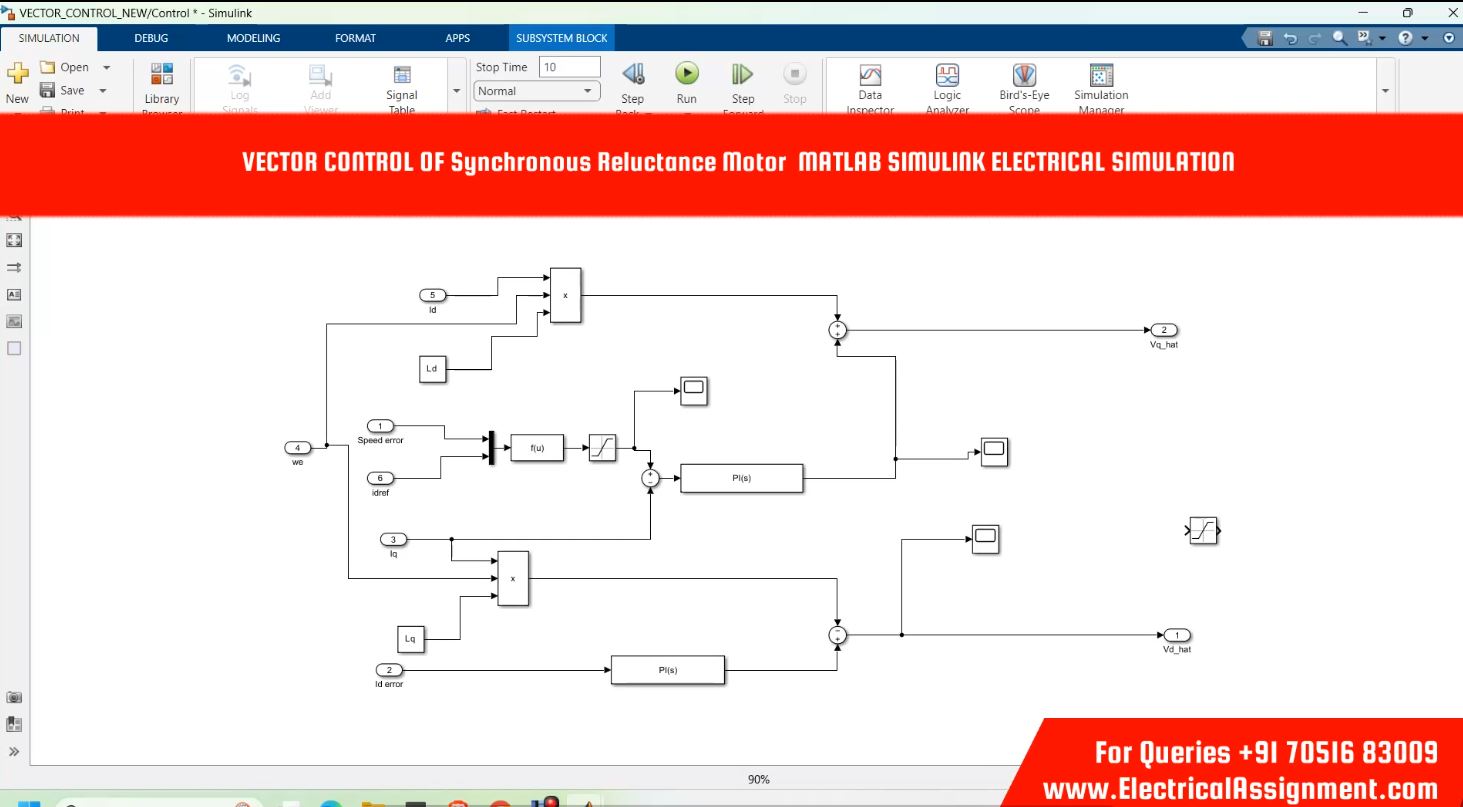Viewport: 1463px width, 807px height.
Task: Expand the Open dropdown arrow
Action: pos(107,67)
